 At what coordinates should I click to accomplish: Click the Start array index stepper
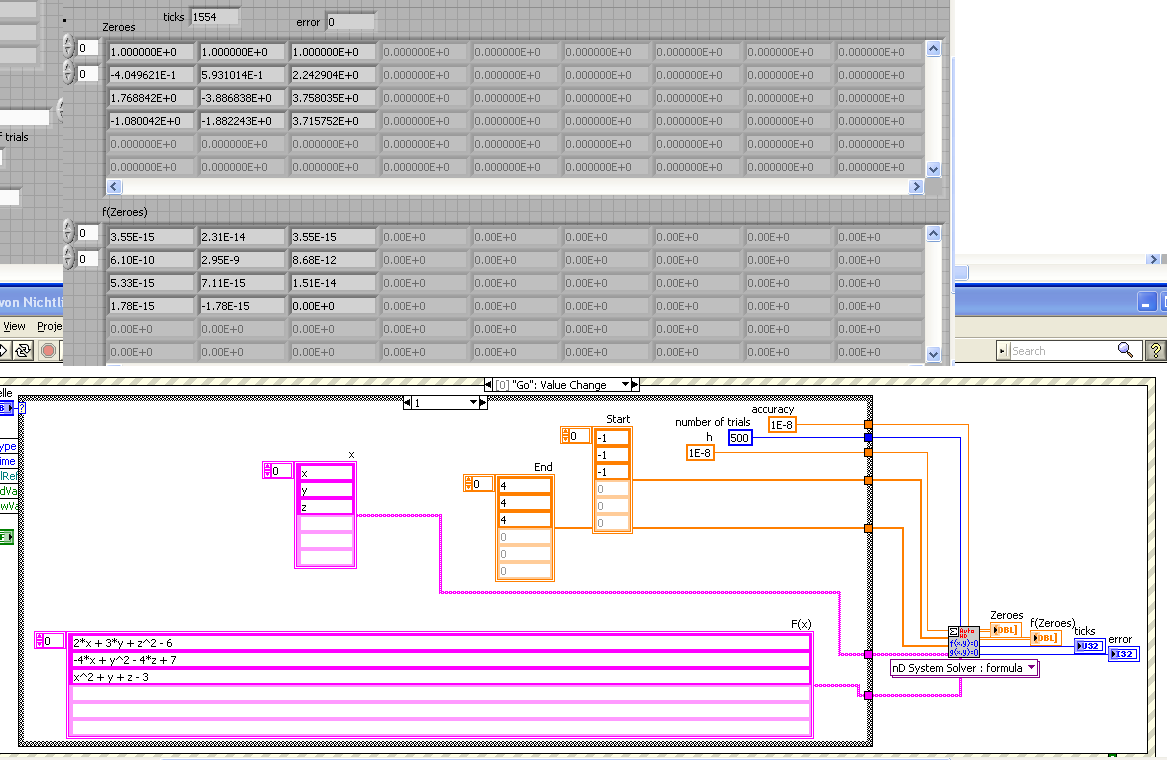[565, 435]
